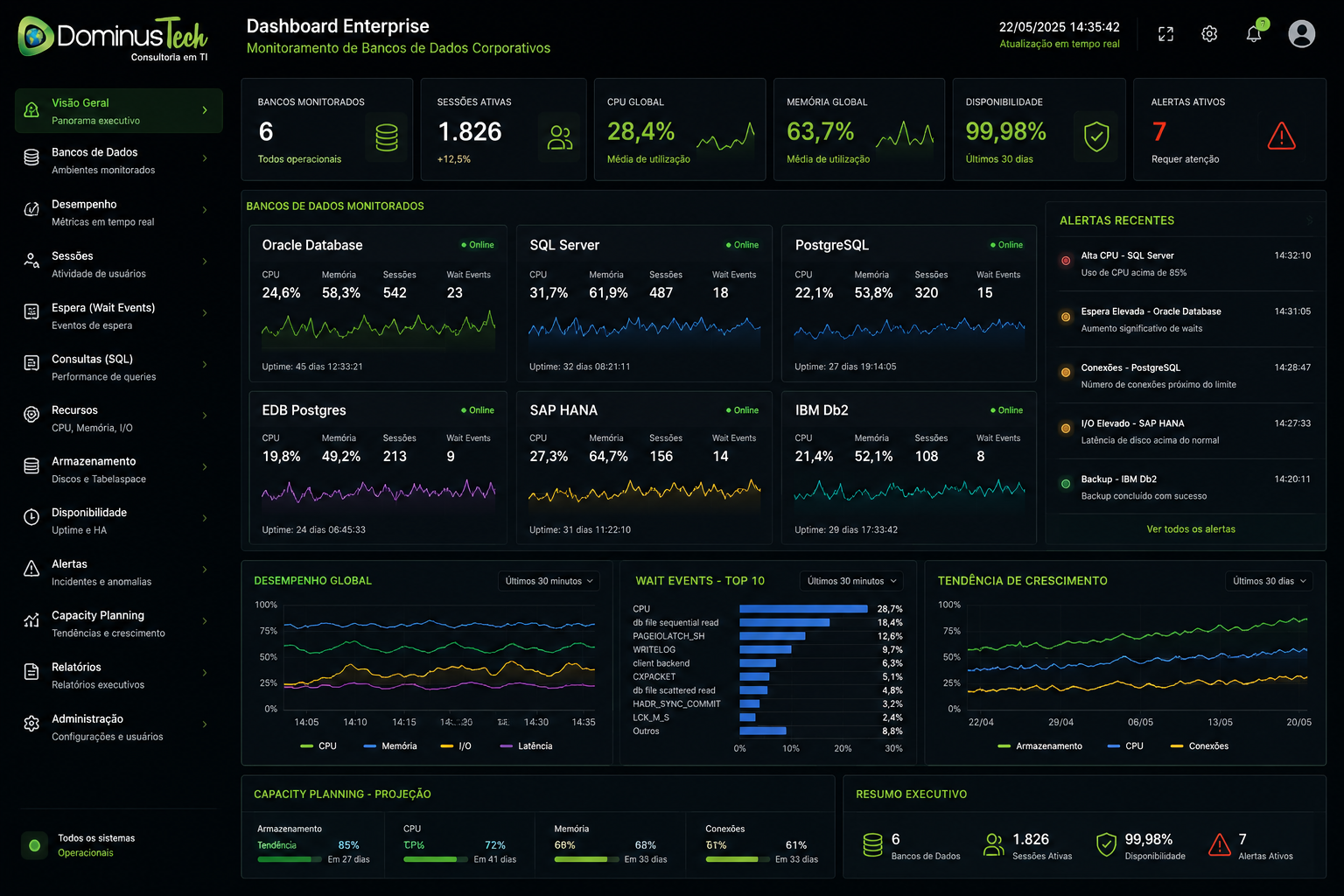The width and height of the screenshot is (1344, 896).
Task: Open user profile avatar
Action: 1302,34
